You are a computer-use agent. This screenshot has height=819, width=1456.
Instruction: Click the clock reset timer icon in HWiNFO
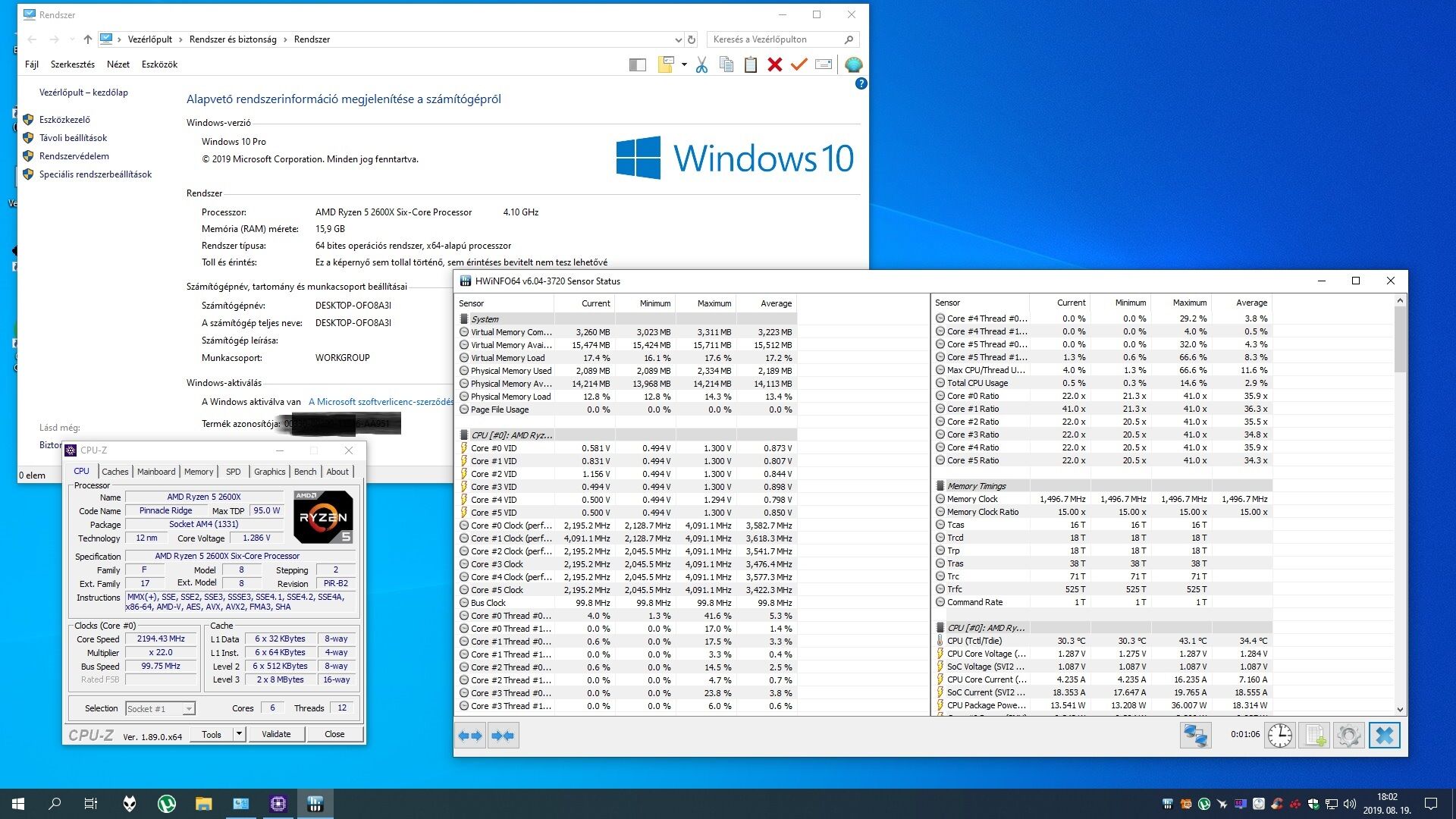click(x=1280, y=736)
